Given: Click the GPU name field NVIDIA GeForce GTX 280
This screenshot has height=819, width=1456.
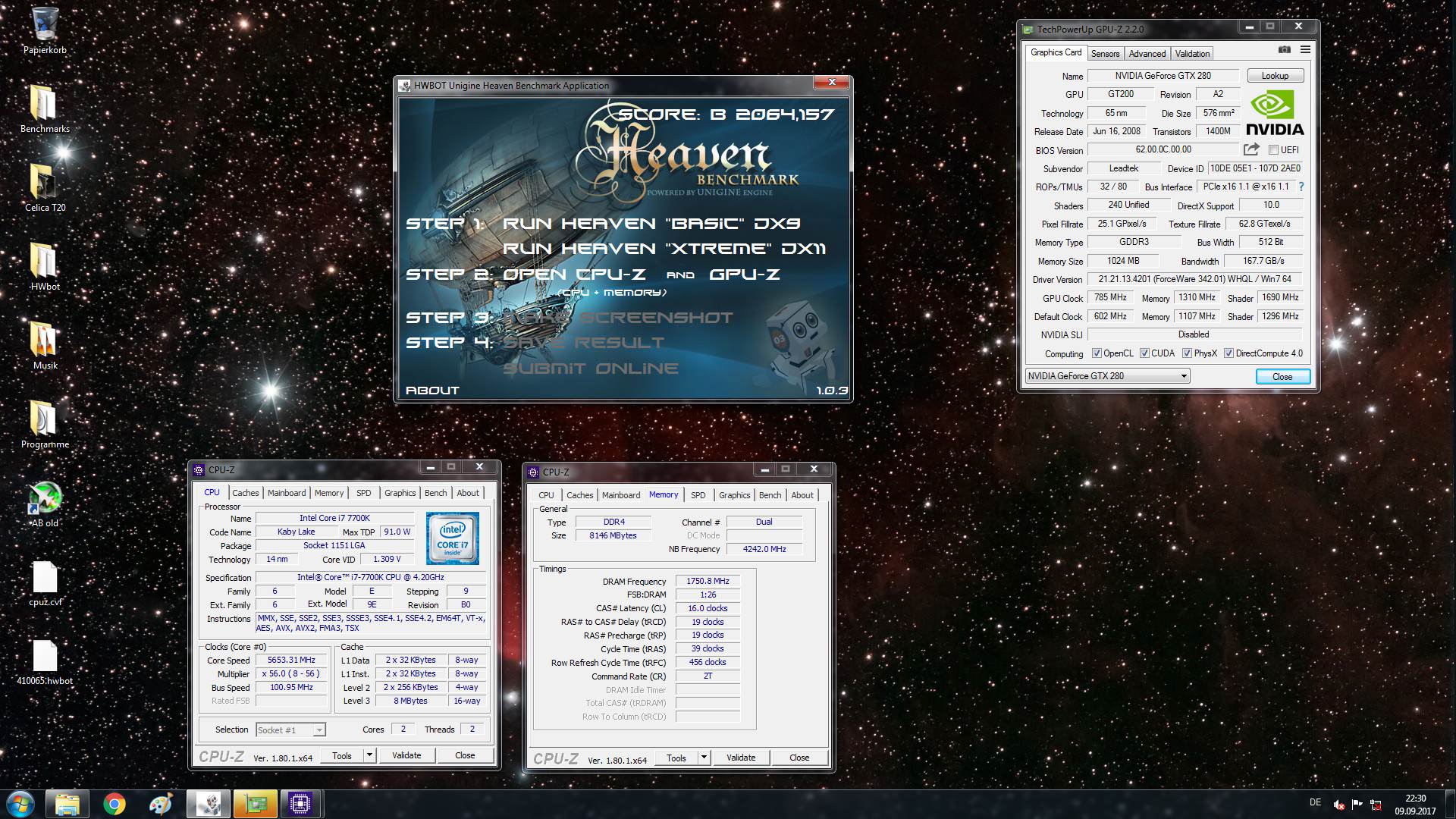Looking at the screenshot, I should (1163, 76).
